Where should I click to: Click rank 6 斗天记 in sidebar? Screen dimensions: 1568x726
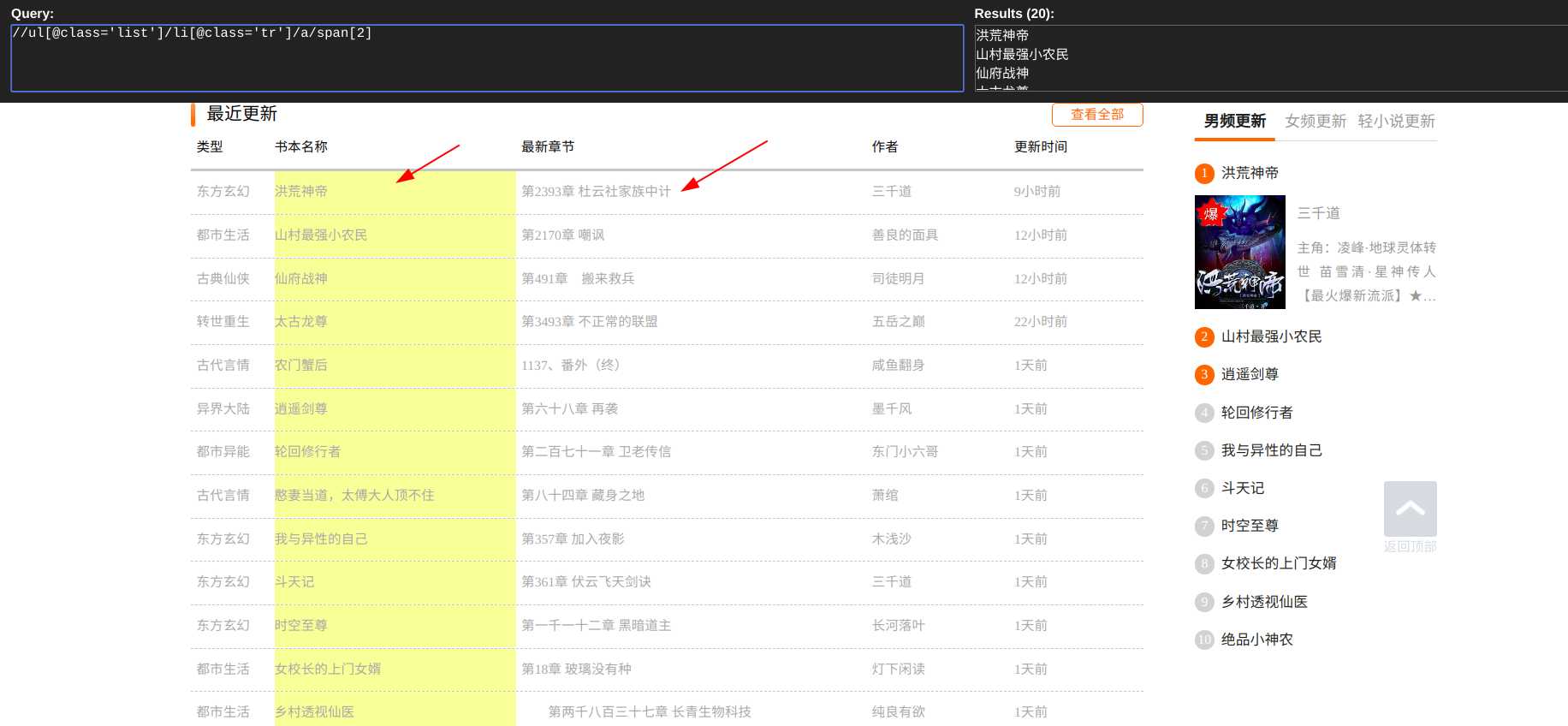pyautogui.click(x=1242, y=488)
